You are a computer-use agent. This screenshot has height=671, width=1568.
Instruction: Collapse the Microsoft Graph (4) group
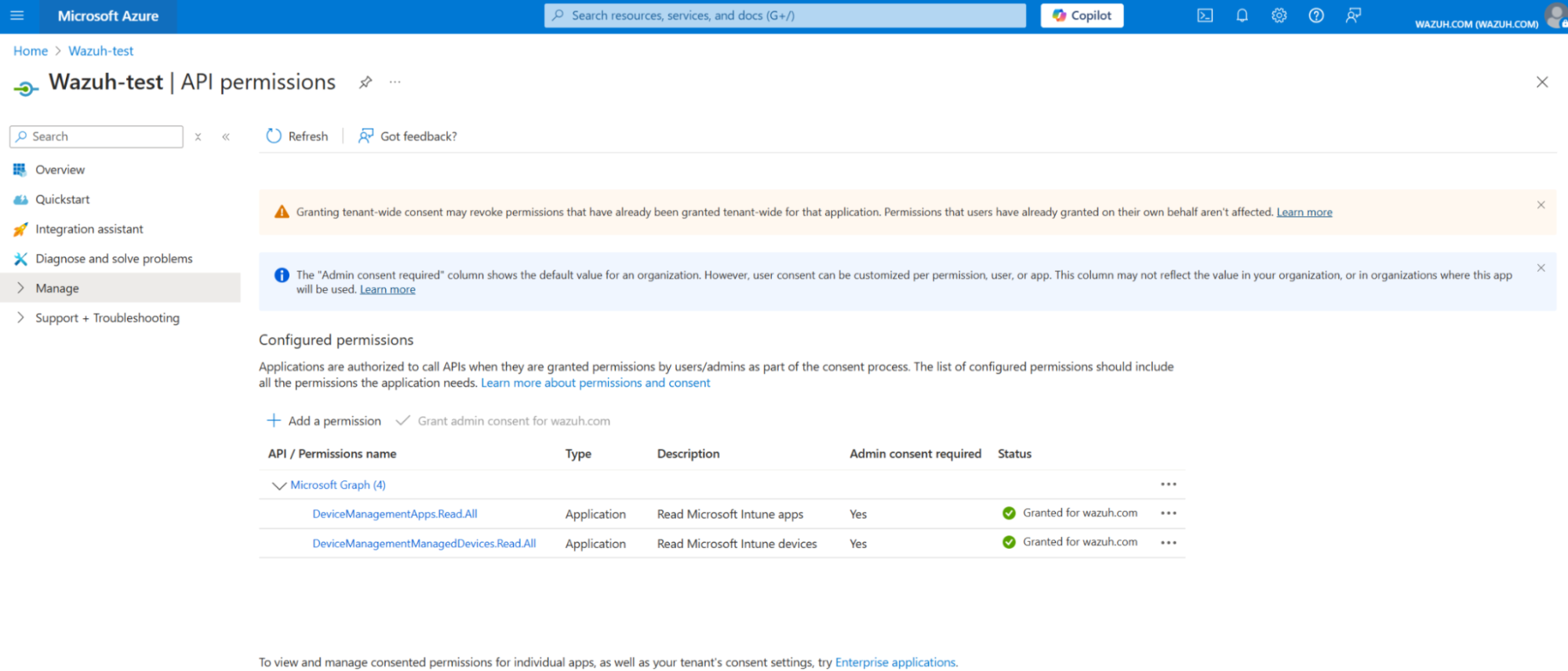coord(278,486)
